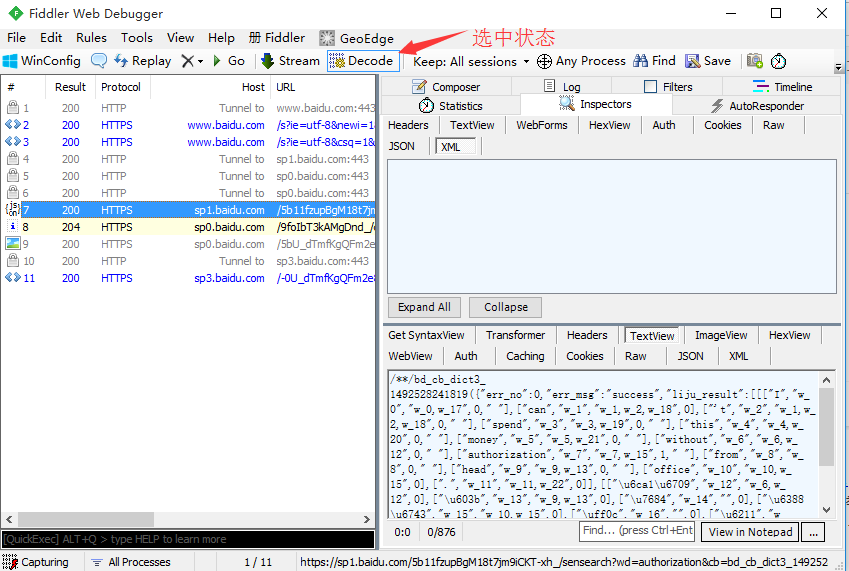Select the Inspectors tab
This screenshot has width=849, height=571.
click(x=596, y=104)
